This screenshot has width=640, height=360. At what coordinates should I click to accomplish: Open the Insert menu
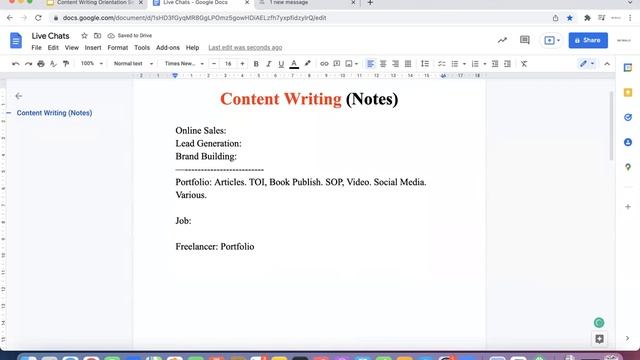click(x=93, y=48)
